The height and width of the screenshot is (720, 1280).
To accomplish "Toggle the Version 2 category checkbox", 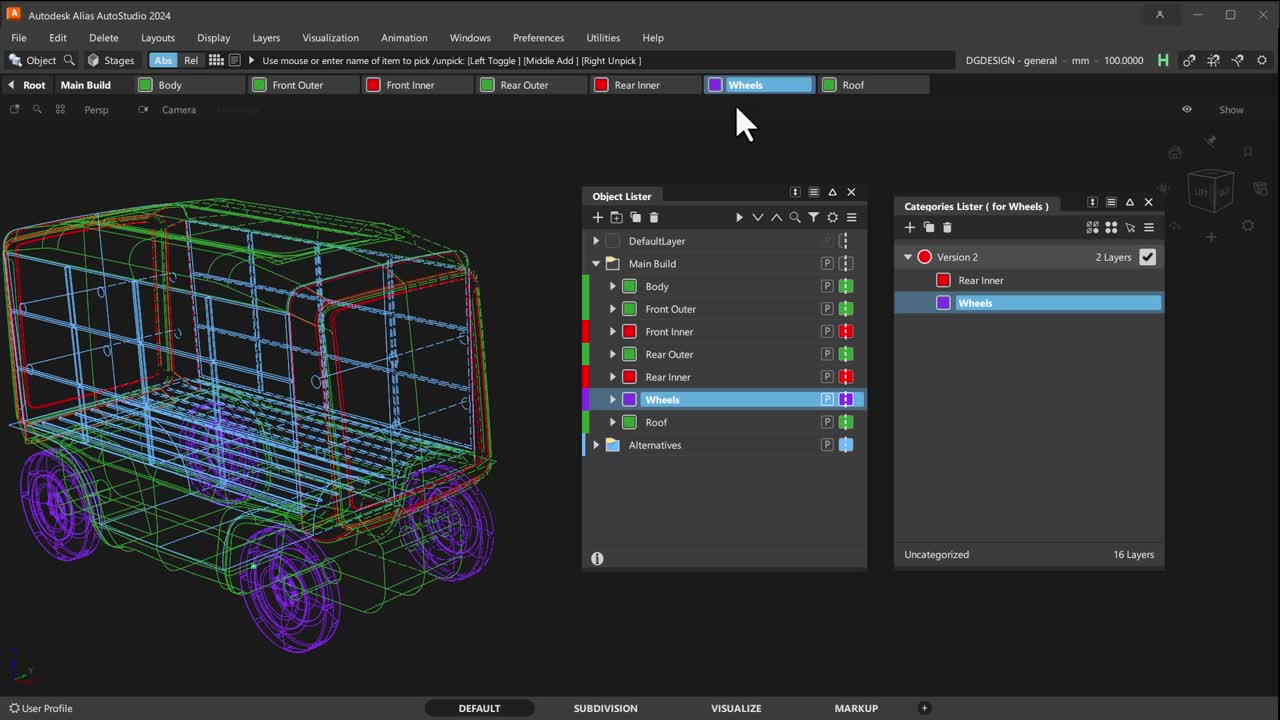I will click(x=1148, y=257).
